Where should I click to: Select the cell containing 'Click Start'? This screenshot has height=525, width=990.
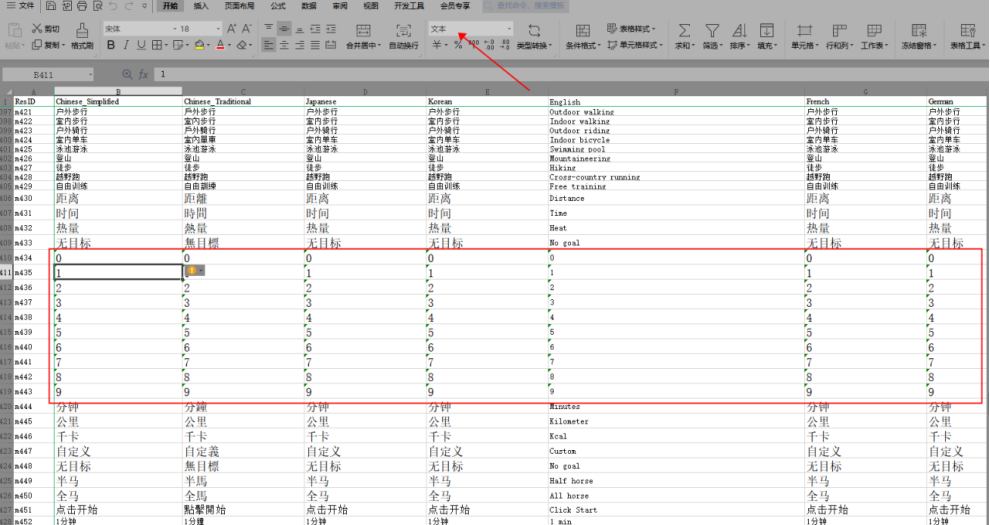[x=676, y=509]
